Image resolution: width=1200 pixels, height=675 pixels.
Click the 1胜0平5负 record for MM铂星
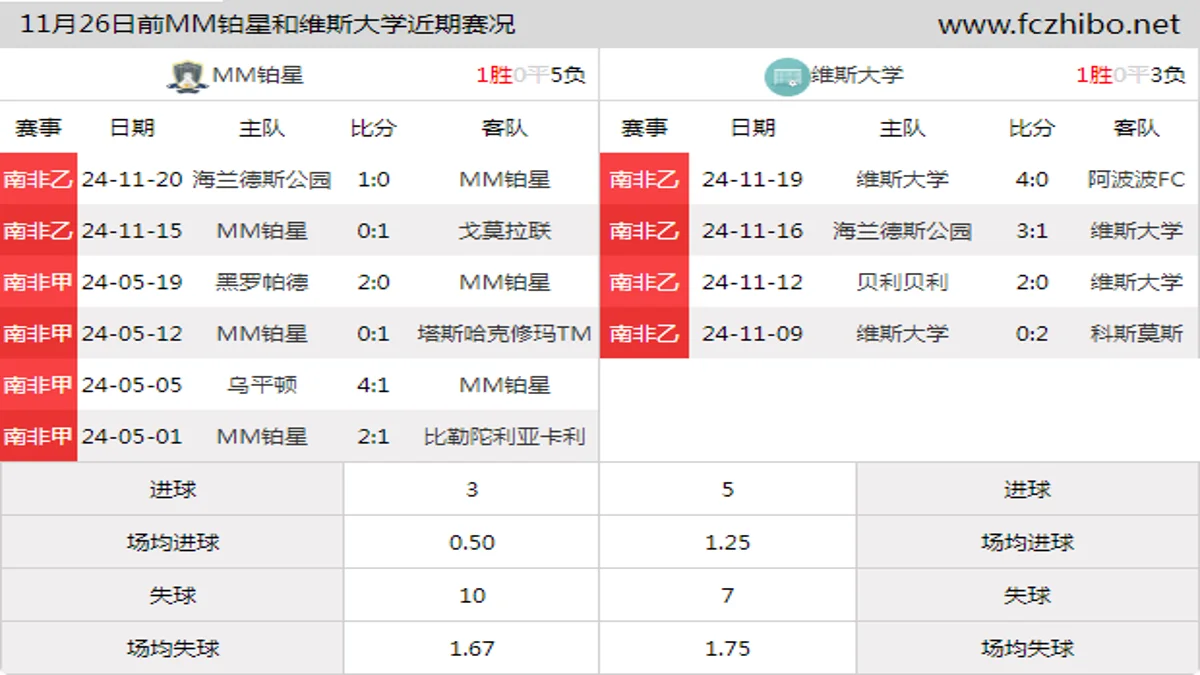(531, 75)
